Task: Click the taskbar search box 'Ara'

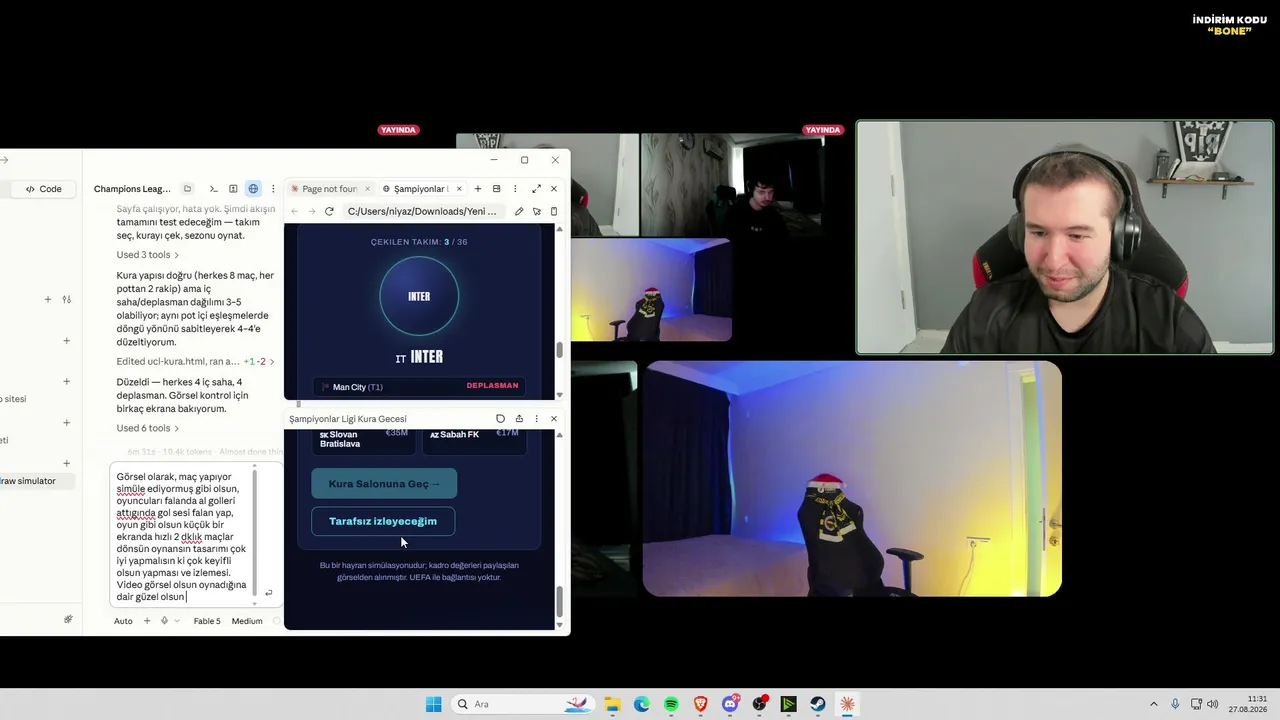Action: (x=522, y=704)
